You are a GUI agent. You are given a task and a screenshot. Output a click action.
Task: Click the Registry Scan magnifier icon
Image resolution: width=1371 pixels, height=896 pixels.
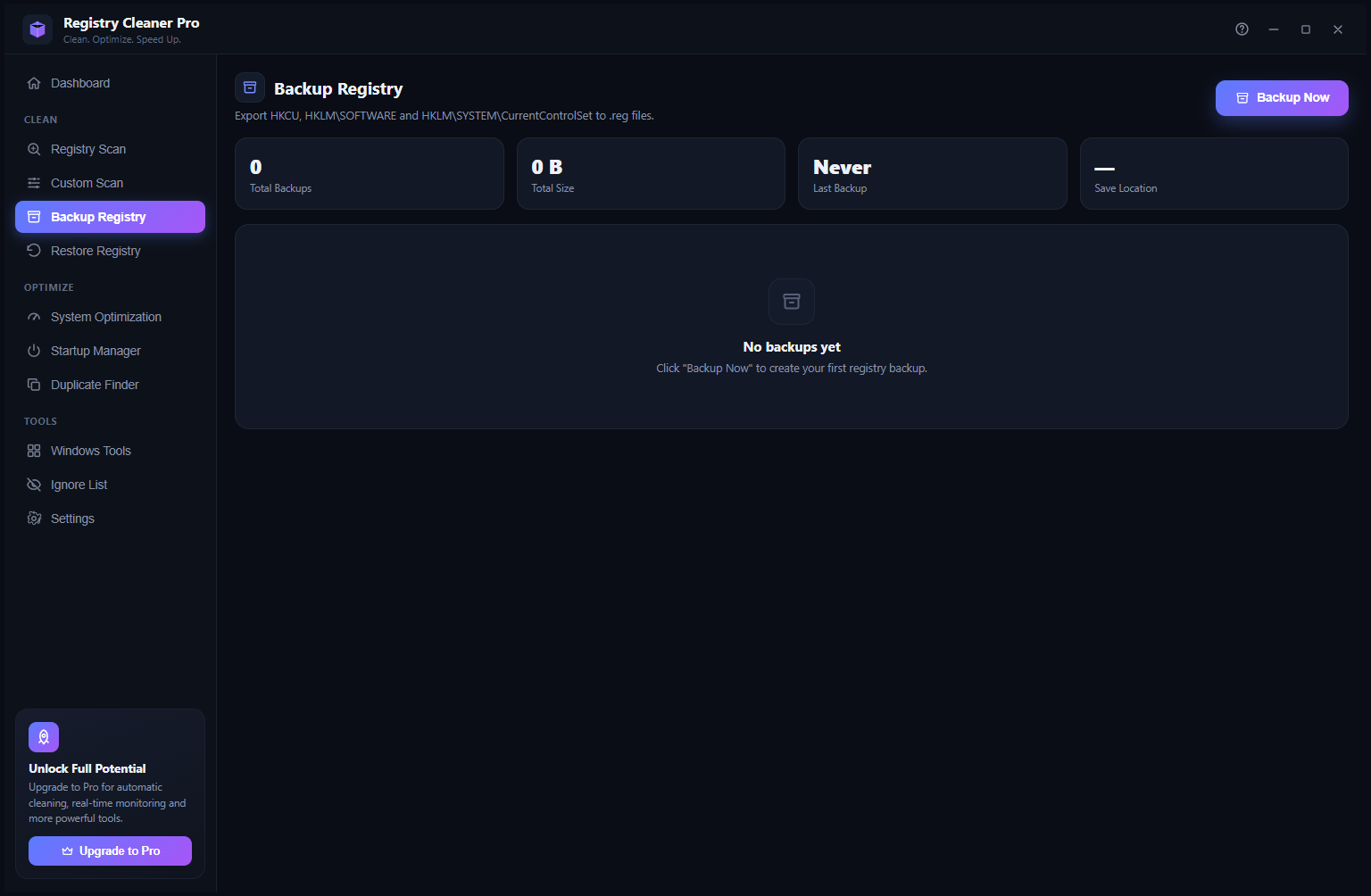point(34,149)
